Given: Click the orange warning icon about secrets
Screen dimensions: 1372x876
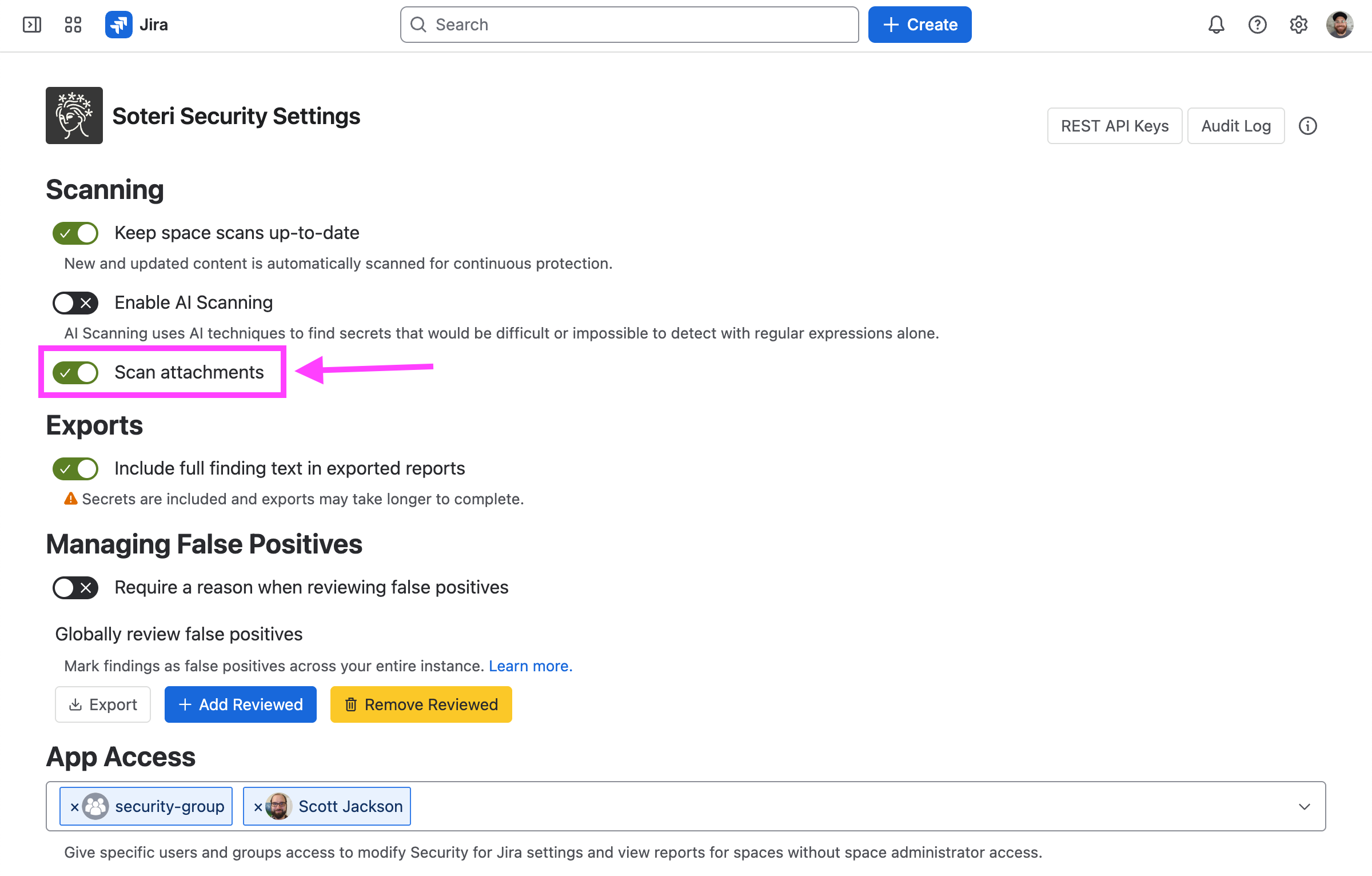Looking at the screenshot, I should 70,499.
